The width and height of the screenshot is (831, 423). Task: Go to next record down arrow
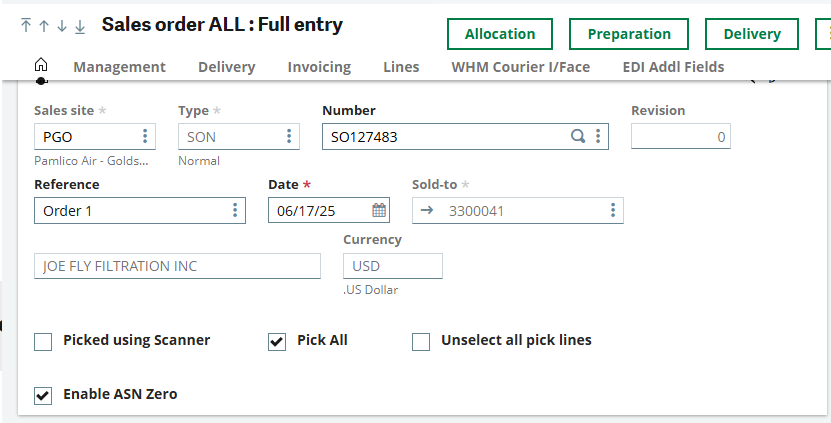(62, 26)
